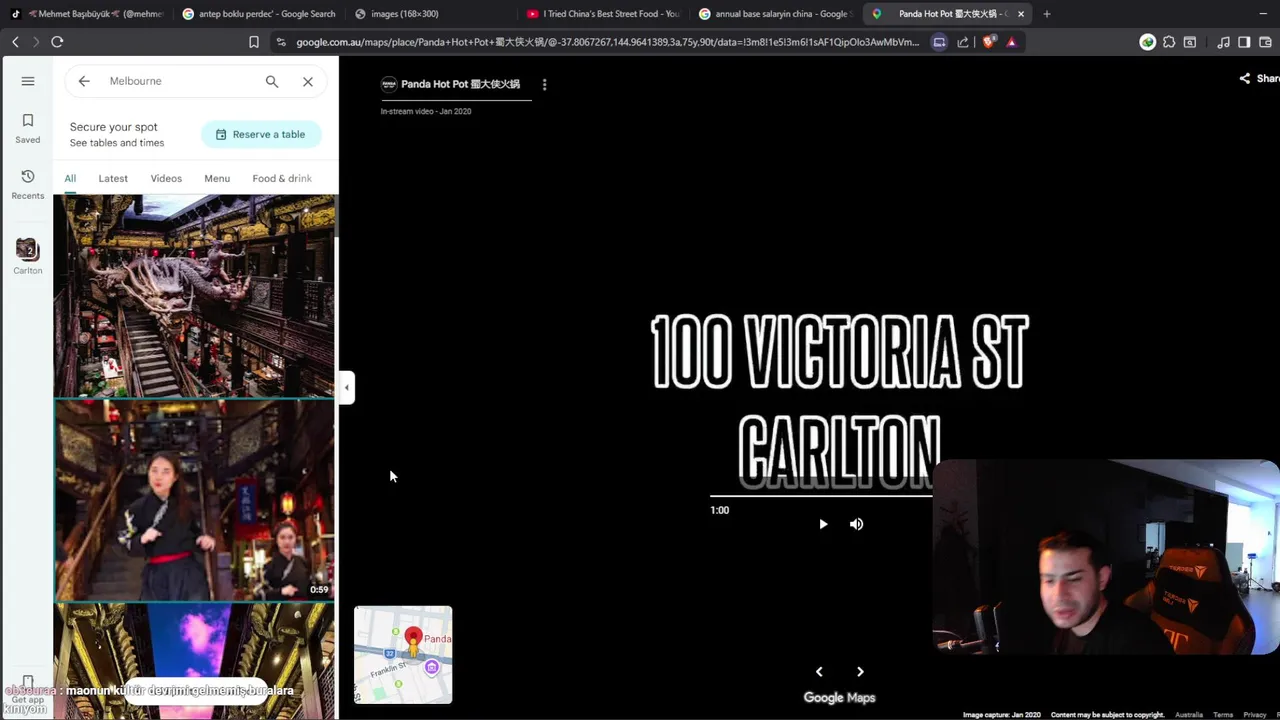Play the in-stream video

(823, 524)
